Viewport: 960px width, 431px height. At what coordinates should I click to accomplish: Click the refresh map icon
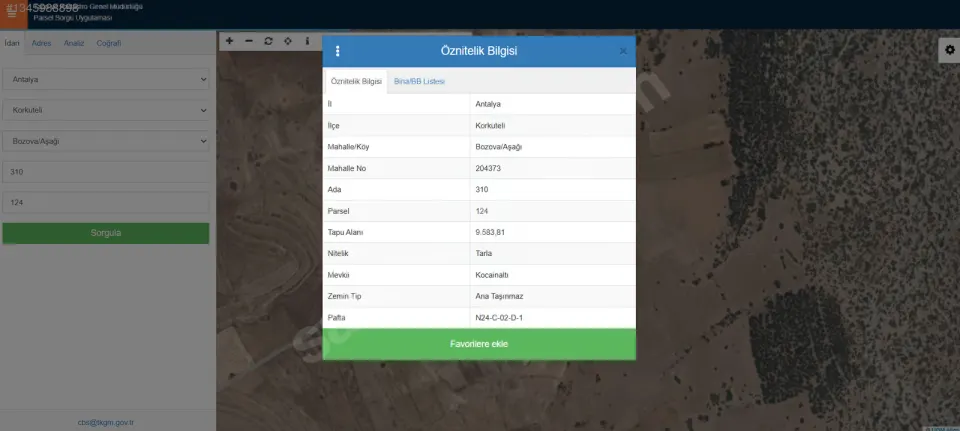click(x=268, y=41)
